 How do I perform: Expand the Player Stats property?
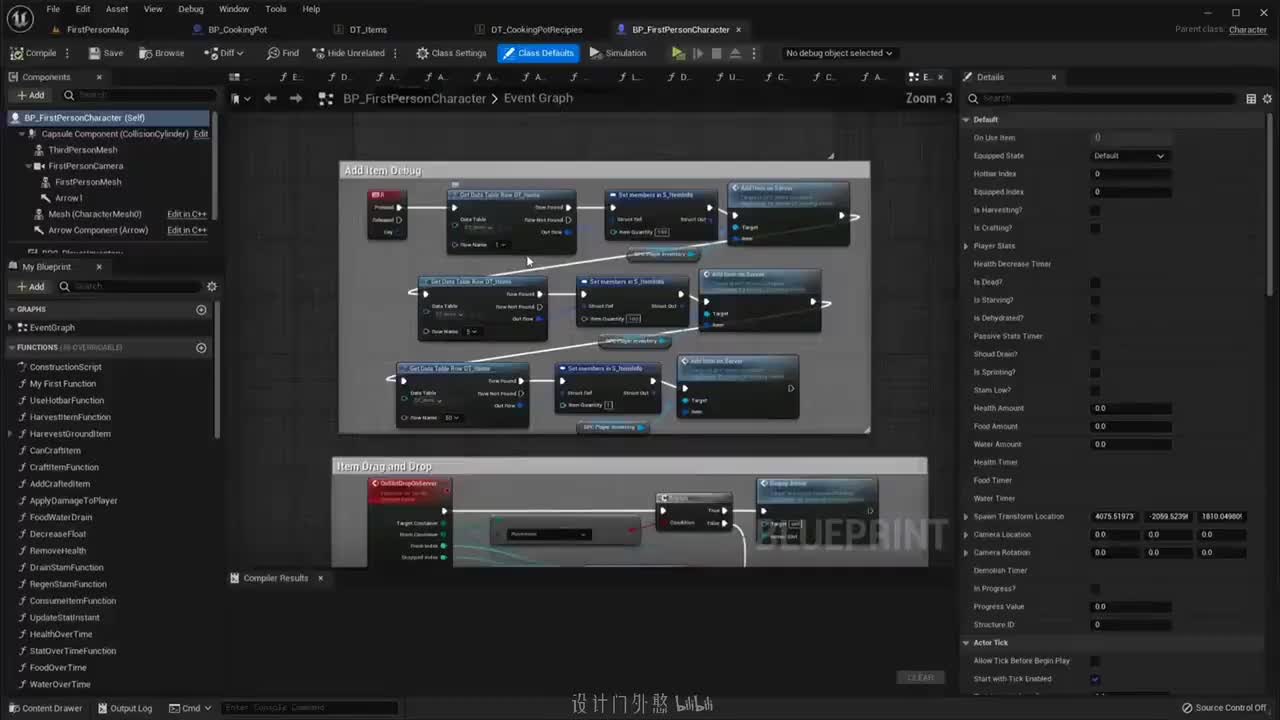(x=966, y=246)
